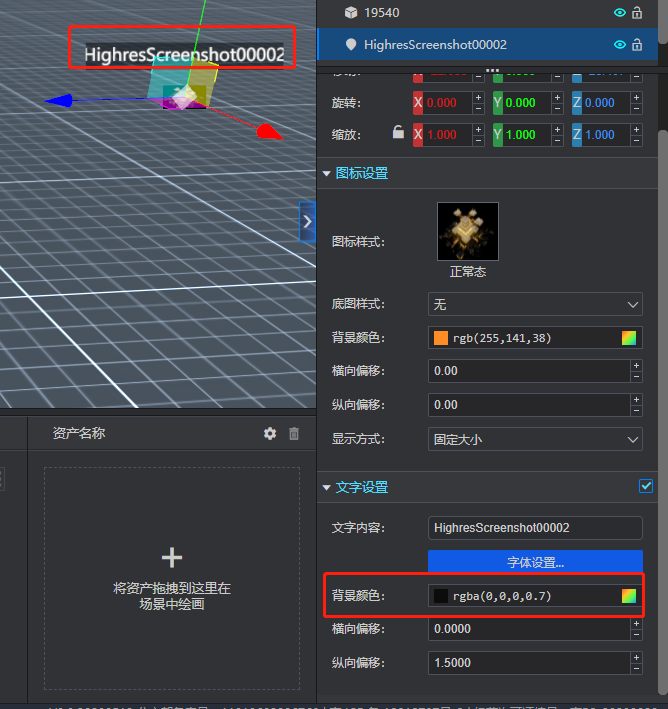The height and width of the screenshot is (709, 668).
Task: Edit icon 横向偏移 value 0.00
Action: tap(529, 371)
